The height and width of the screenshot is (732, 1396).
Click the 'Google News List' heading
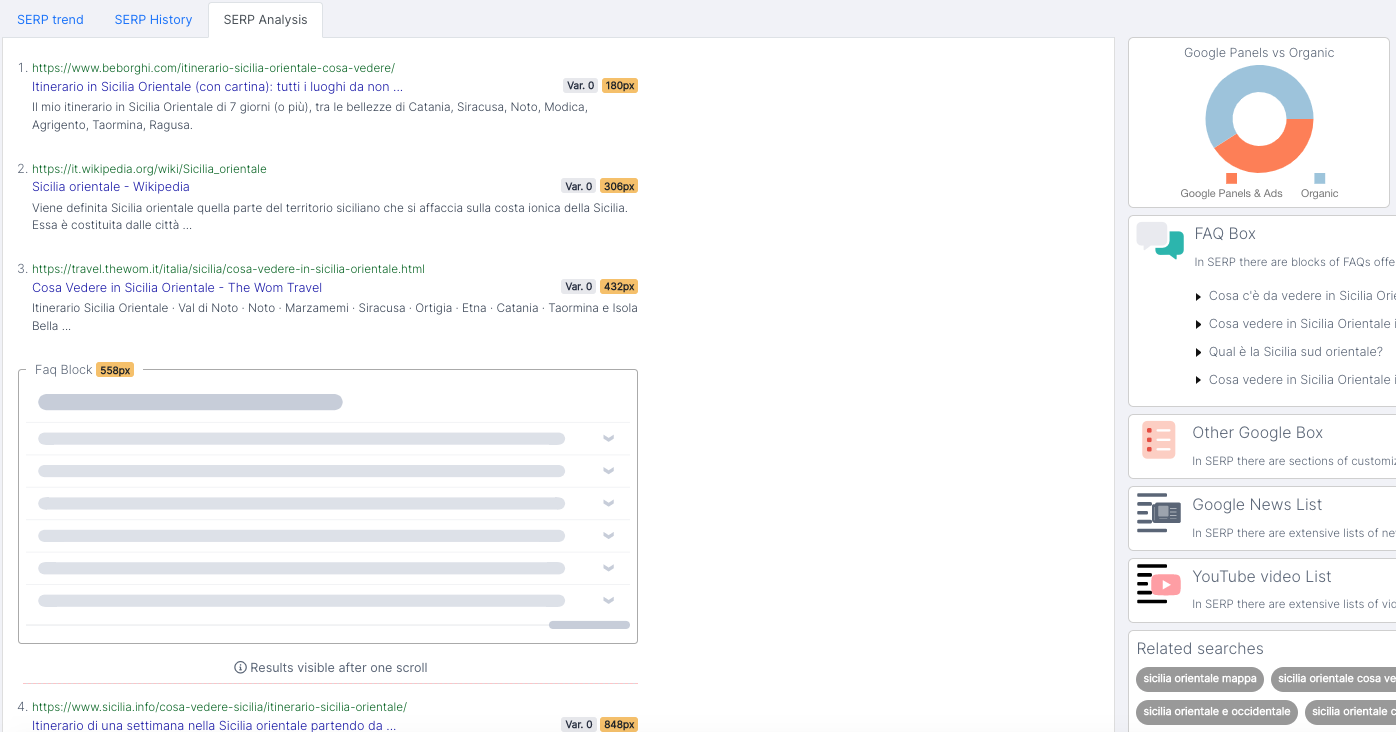1257,505
